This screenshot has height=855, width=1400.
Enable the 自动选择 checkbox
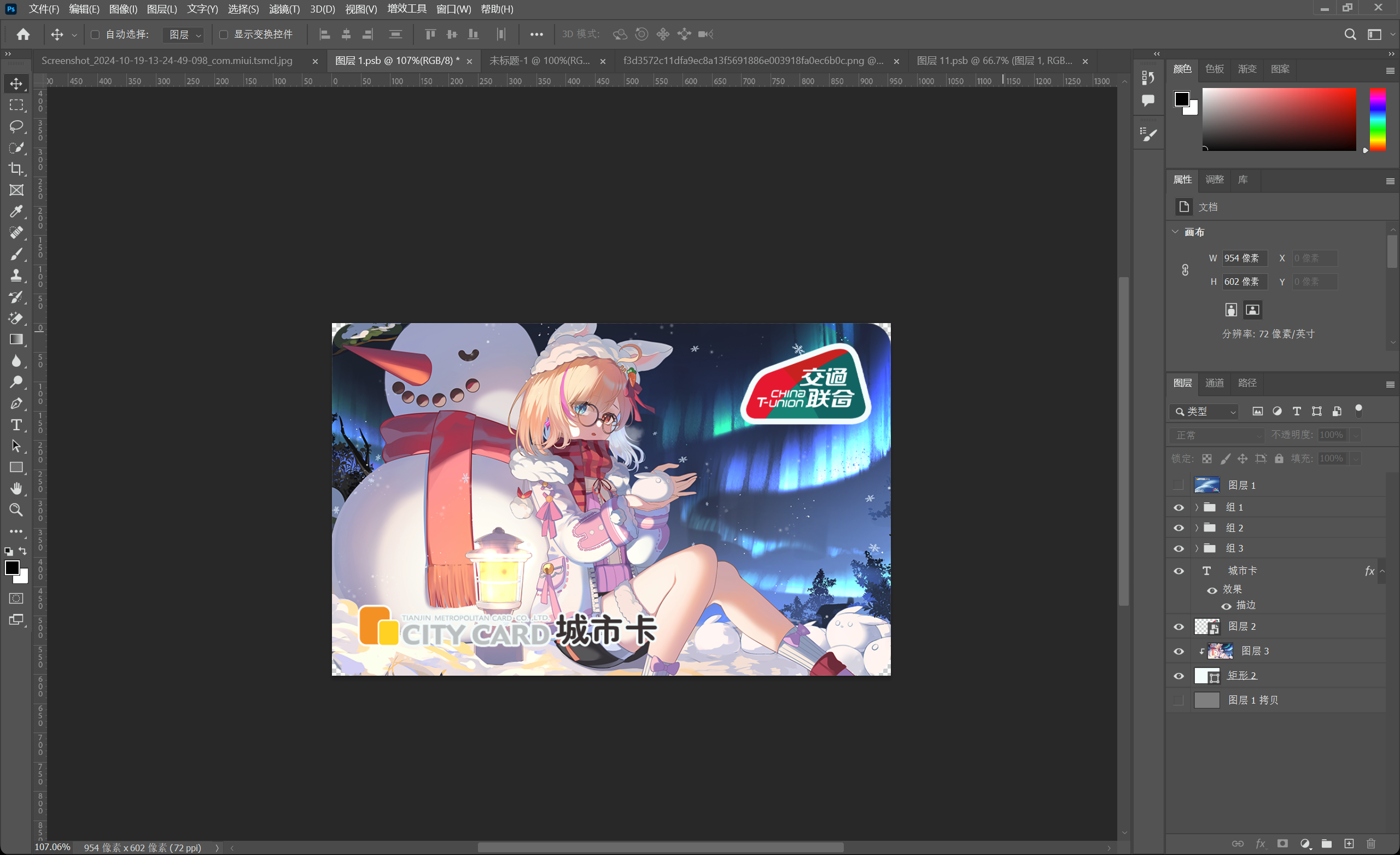tap(95, 34)
